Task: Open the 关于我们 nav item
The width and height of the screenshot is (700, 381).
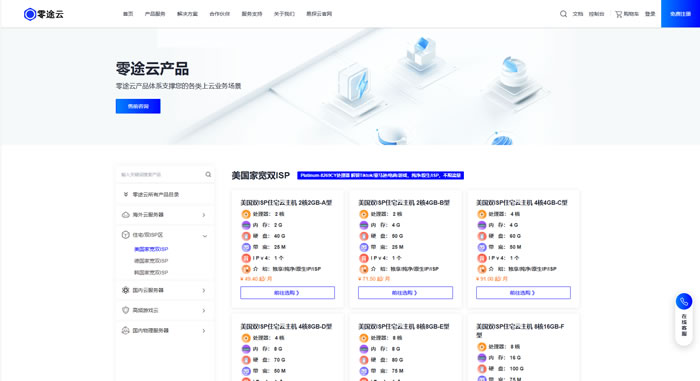Action: pyautogui.click(x=284, y=14)
